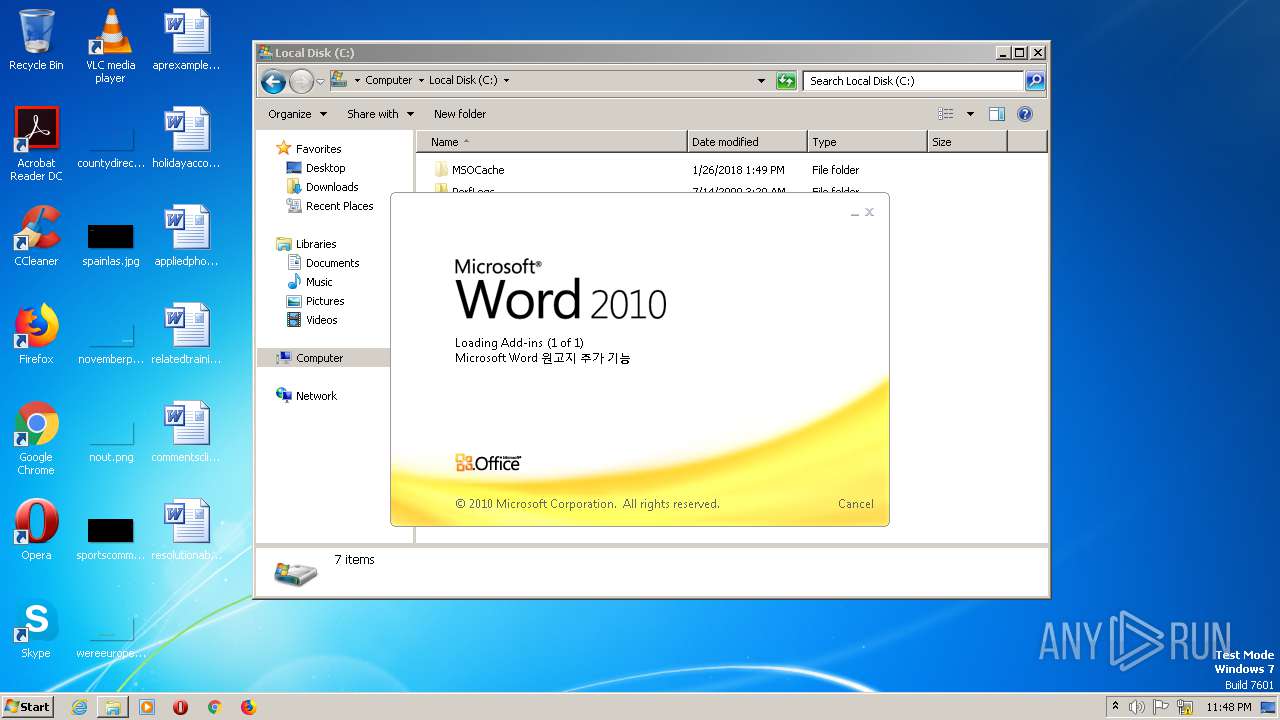
Task: Click search magnifier in Explorer
Action: [x=1035, y=81]
